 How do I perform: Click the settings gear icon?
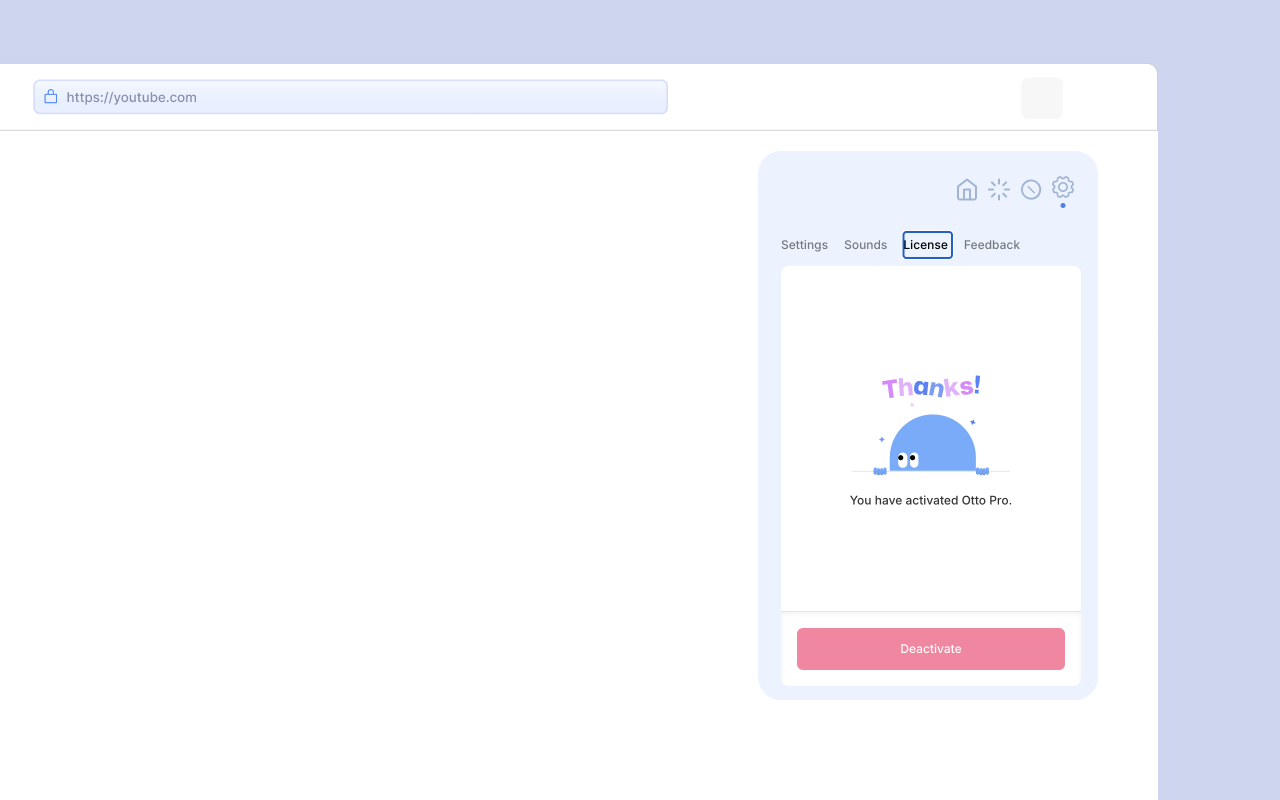coord(1063,187)
